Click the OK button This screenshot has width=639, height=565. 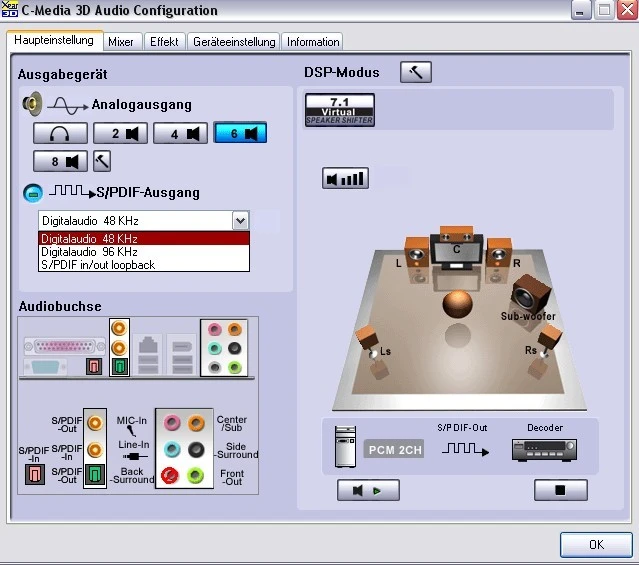pos(596,545)
